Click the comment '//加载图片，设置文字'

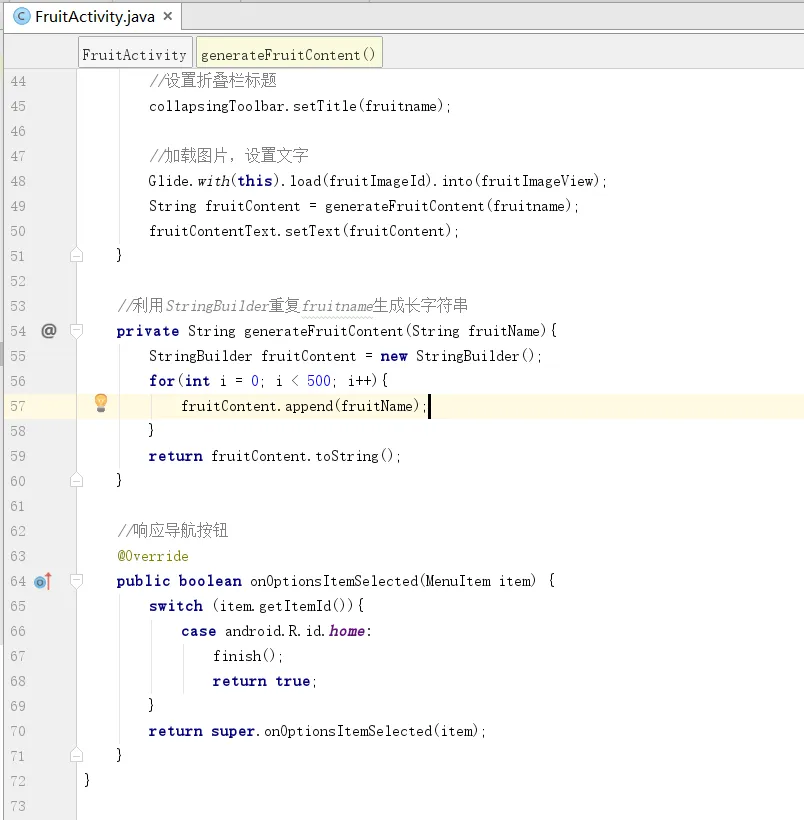tap(229, 155)
